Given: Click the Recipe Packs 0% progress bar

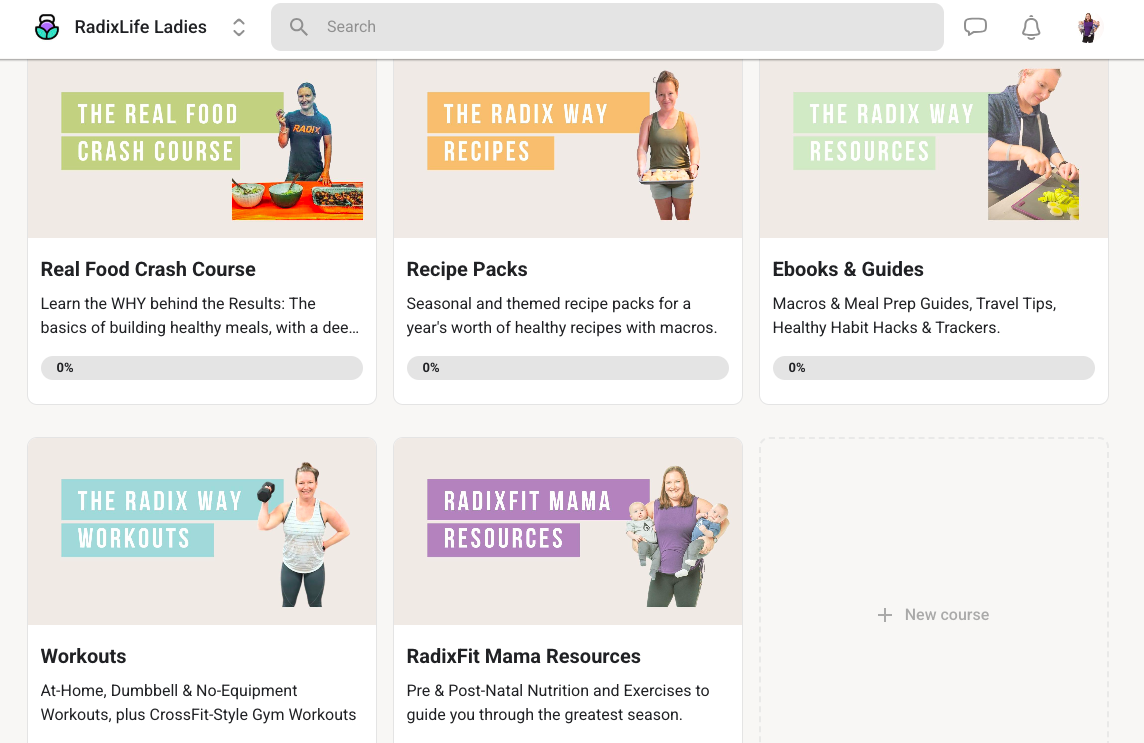Looking at the screenshot, I should [x=568, y=368].
